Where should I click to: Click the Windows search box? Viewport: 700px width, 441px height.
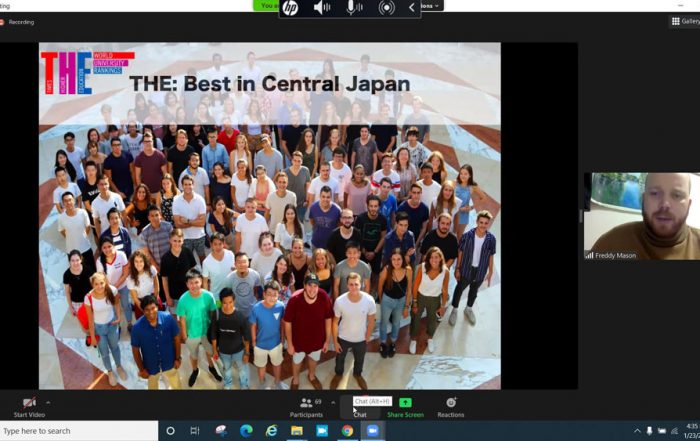[79, 431]
